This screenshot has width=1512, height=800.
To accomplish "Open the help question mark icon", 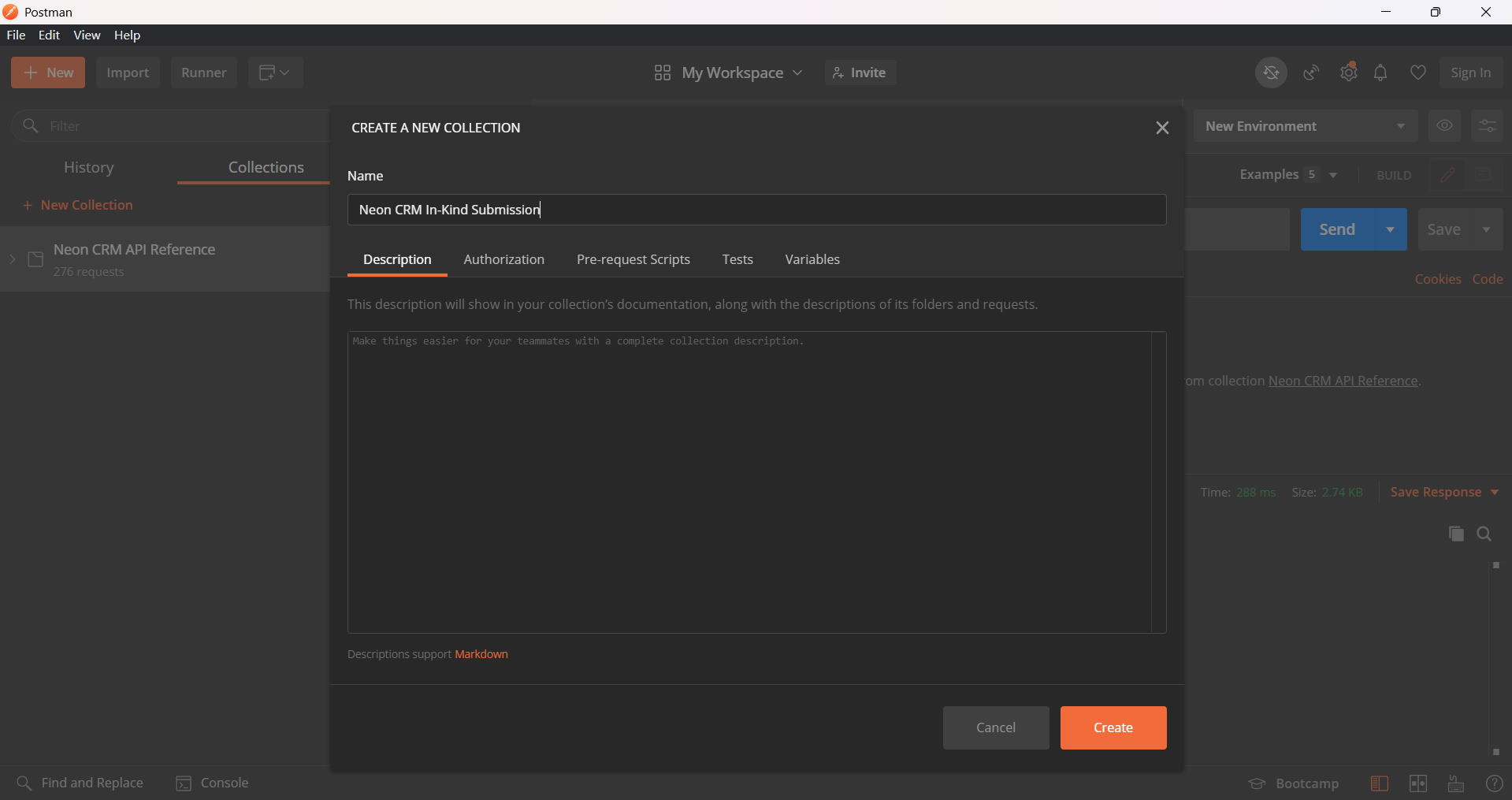I will [1494, 783].
